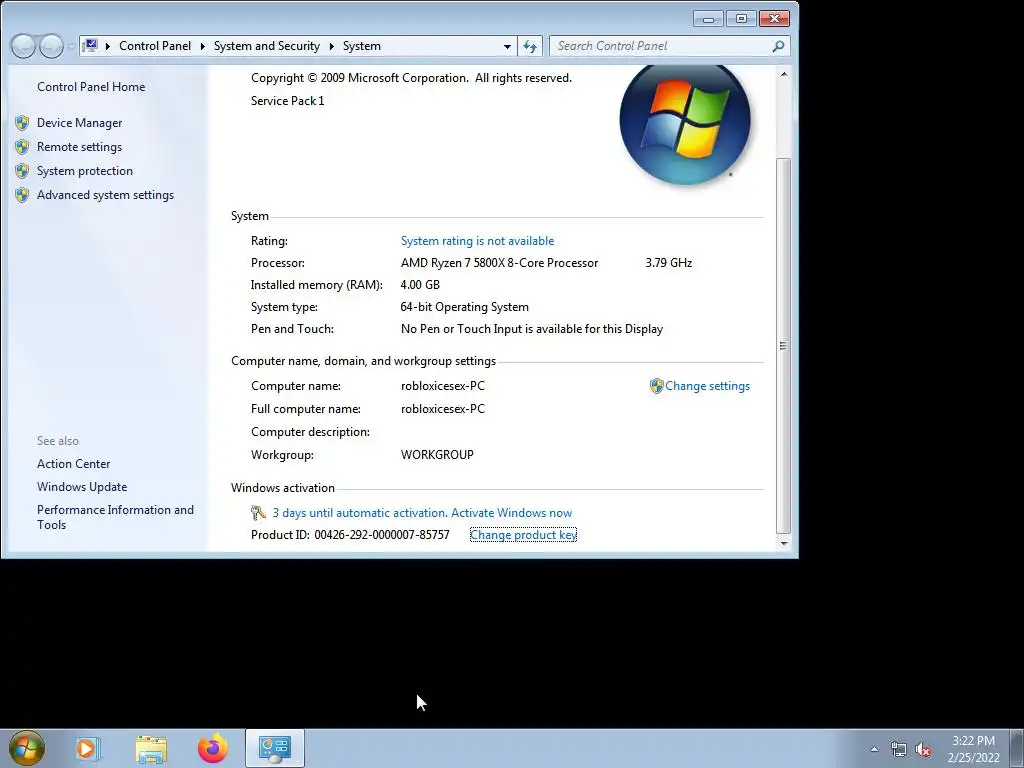
Task: Click the muted volume tray icon
Action: pyautogui.click(x=923, y=749)
